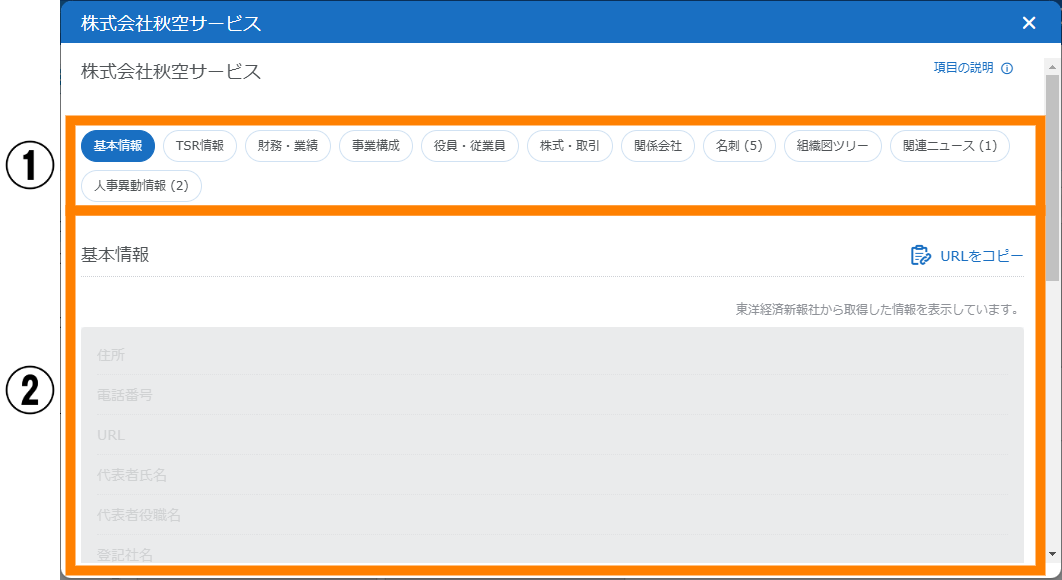Open the 関係会社 tab

pos(658,146)
